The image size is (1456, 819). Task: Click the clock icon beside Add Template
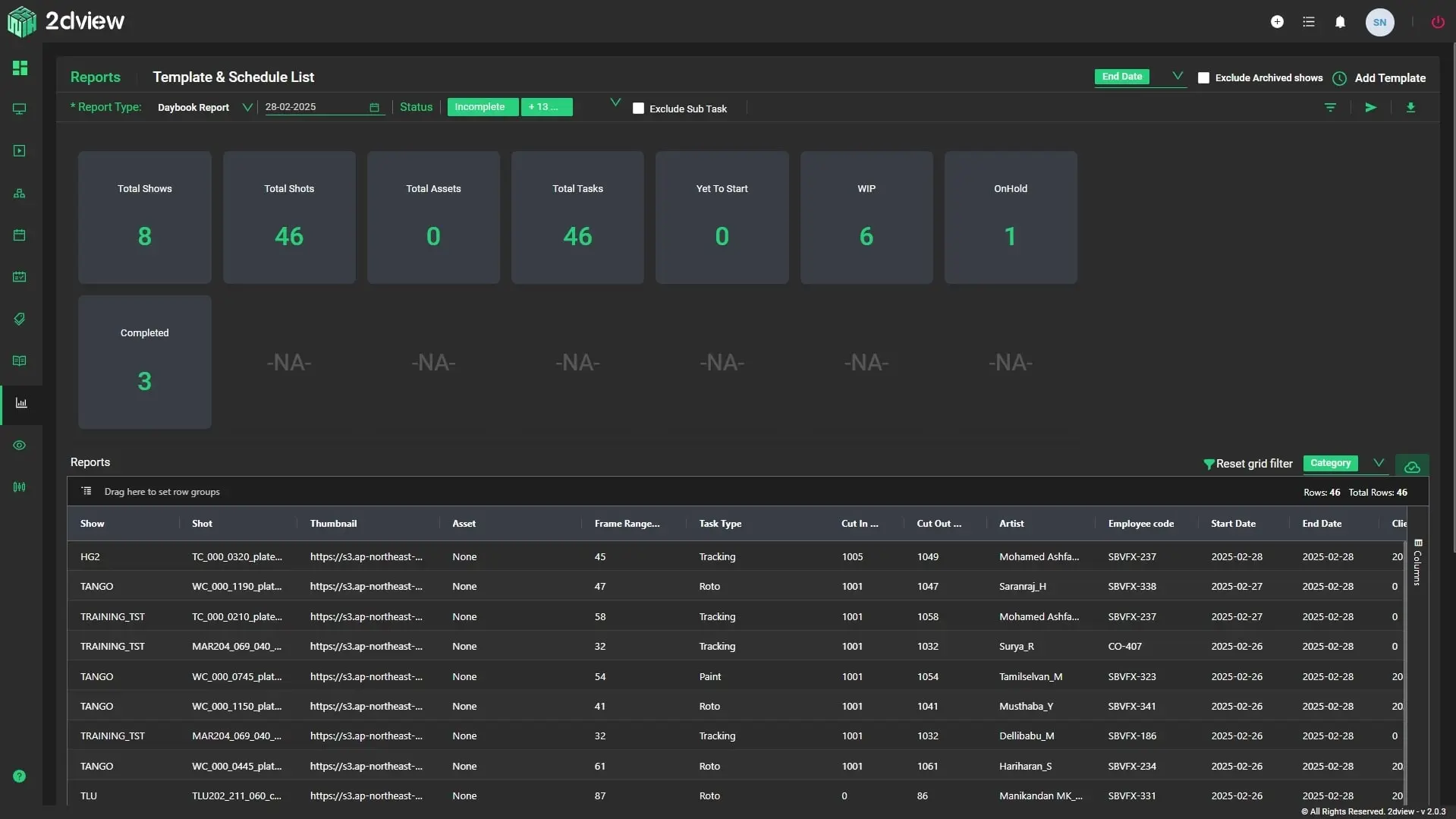click(x=1339, y=78)
